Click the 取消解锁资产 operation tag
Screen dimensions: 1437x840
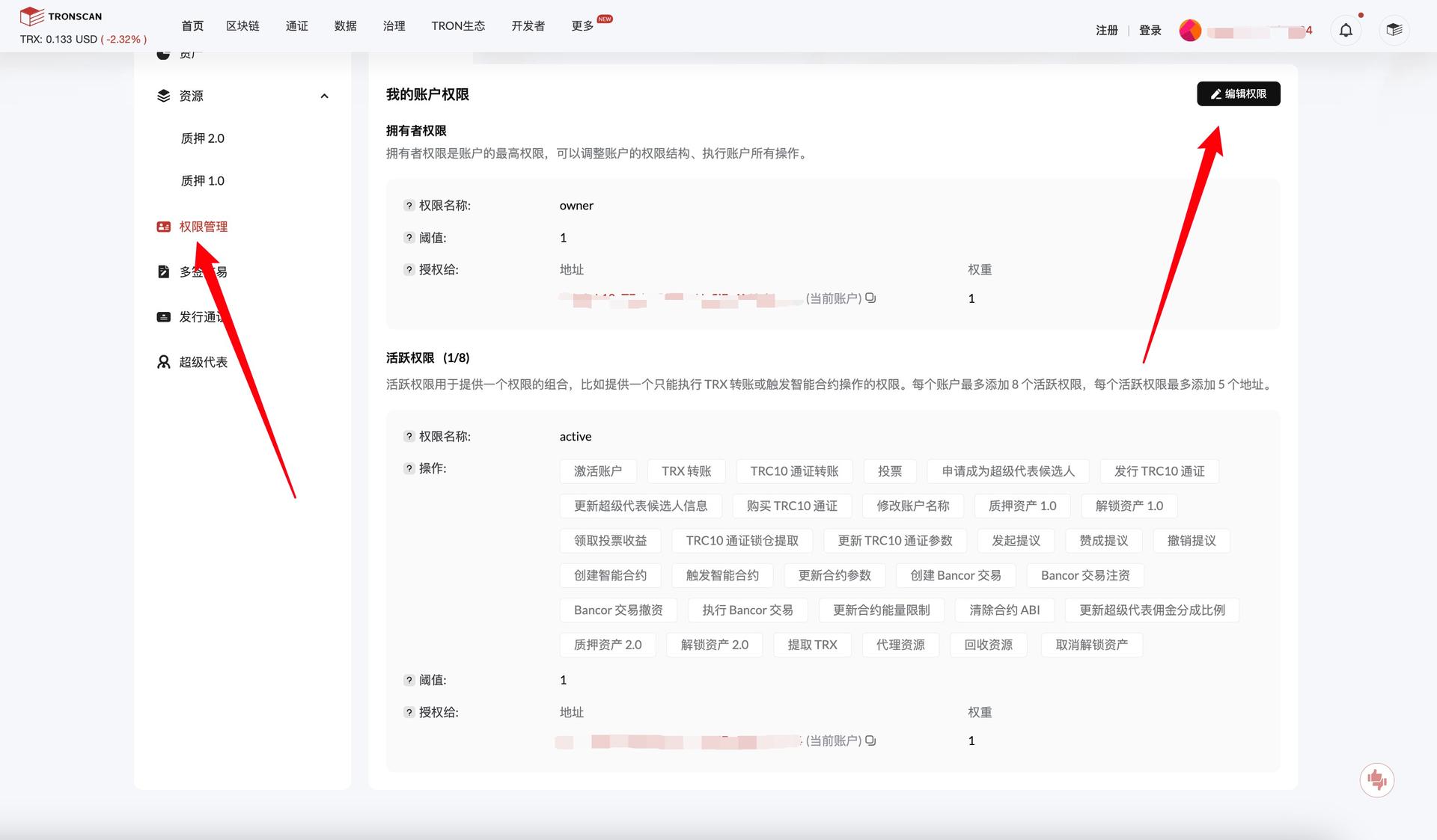pyautogui.click(x=1091, y=645)
